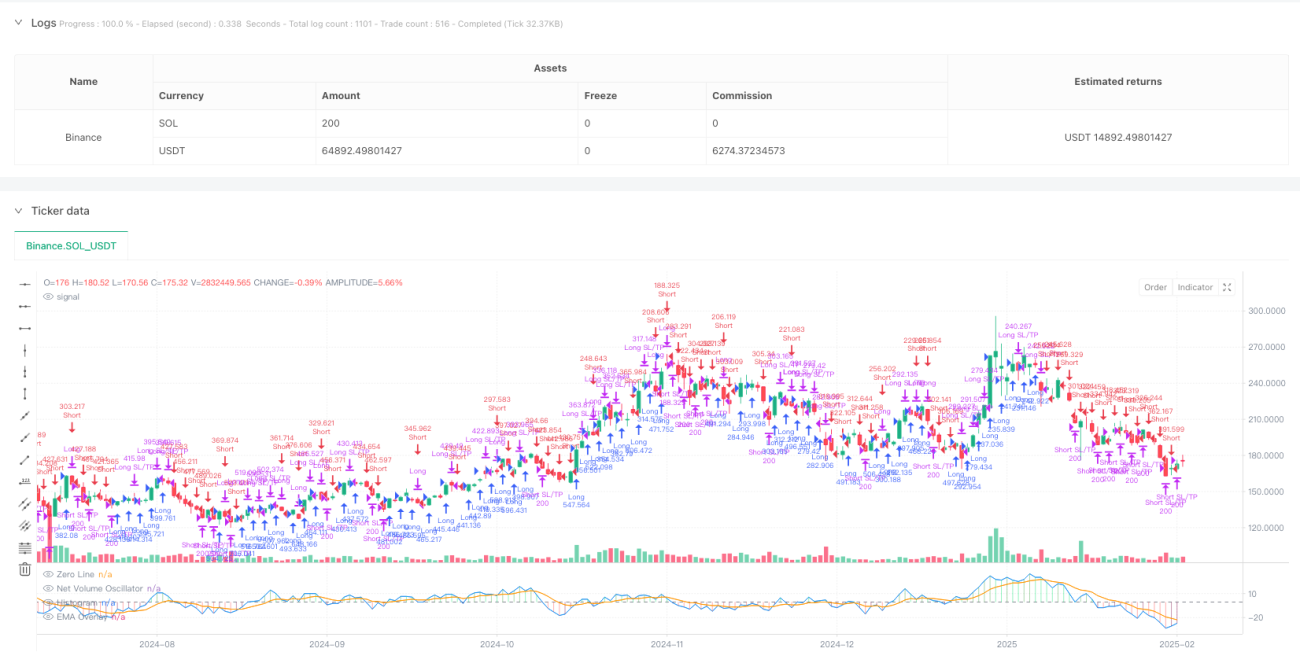Click the 2024-11 label on time axis
This screenshot has height=652, width=1300.
pyautogui.click(x=666, y=645)
